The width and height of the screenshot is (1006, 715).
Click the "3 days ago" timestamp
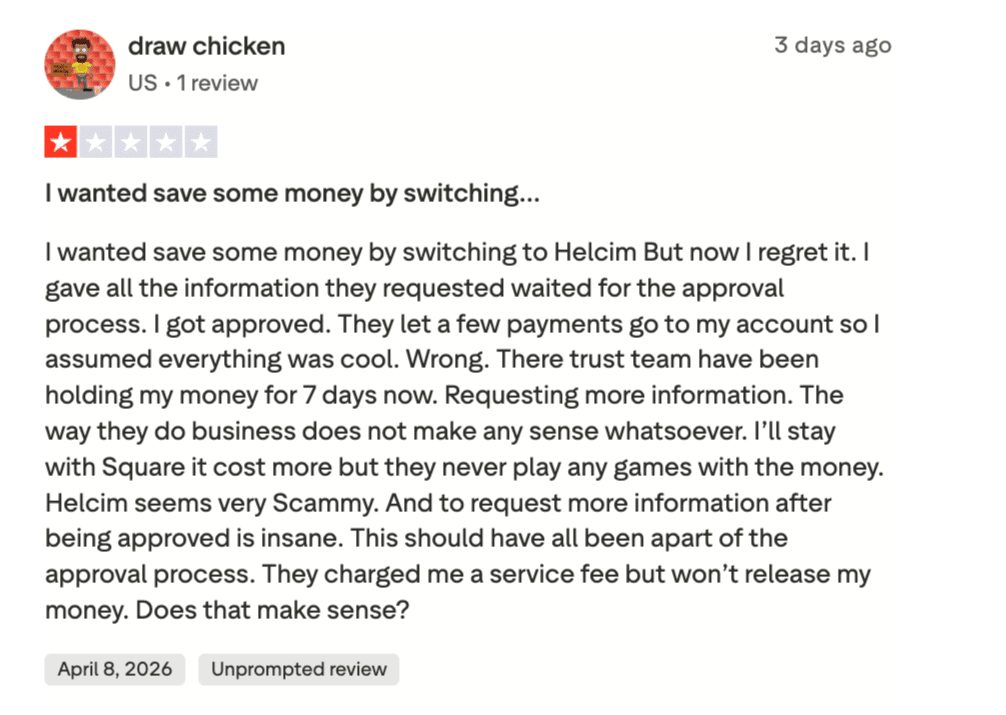coord(833,44)
